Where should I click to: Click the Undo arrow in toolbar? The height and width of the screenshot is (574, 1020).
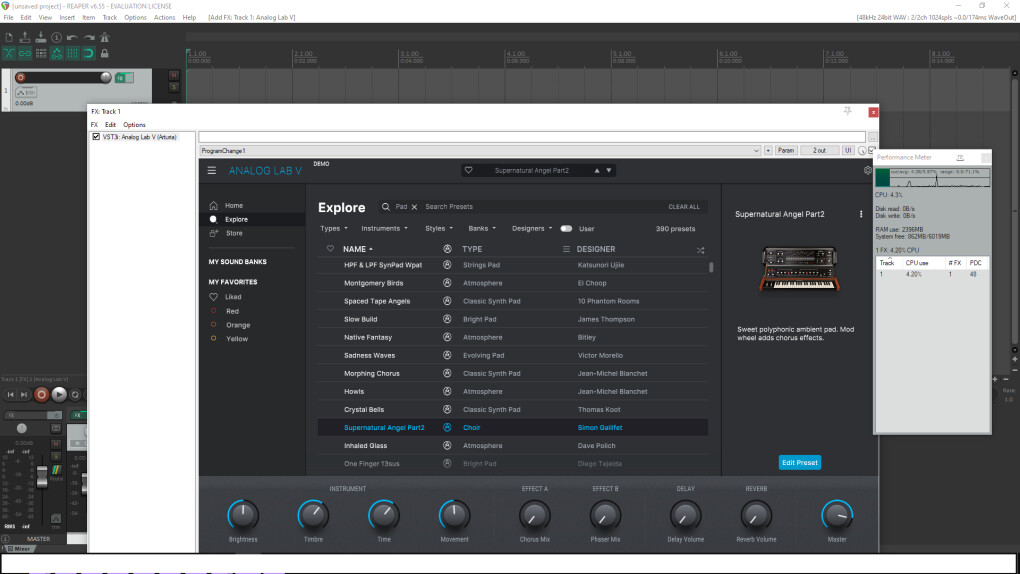(72, 38)
